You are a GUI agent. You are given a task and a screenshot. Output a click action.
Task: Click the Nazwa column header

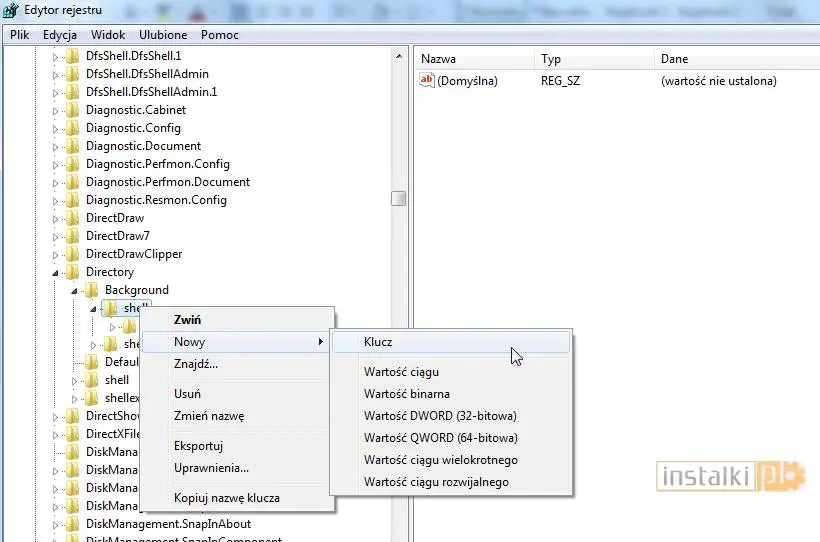tap(438, 59)
